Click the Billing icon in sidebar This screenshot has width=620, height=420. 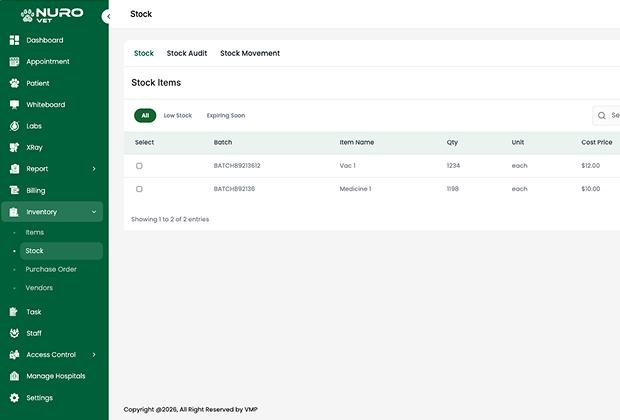pos(14,190)
